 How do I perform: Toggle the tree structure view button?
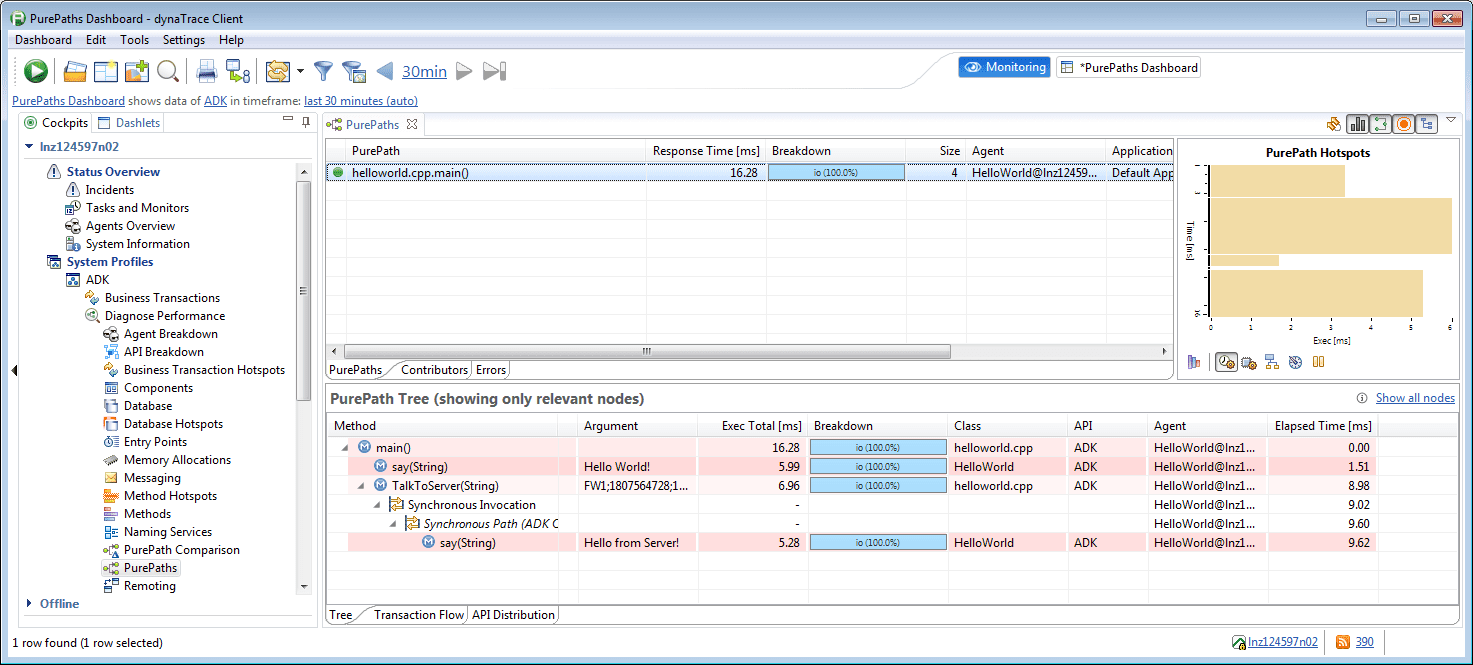click(x=1427, y=124)
